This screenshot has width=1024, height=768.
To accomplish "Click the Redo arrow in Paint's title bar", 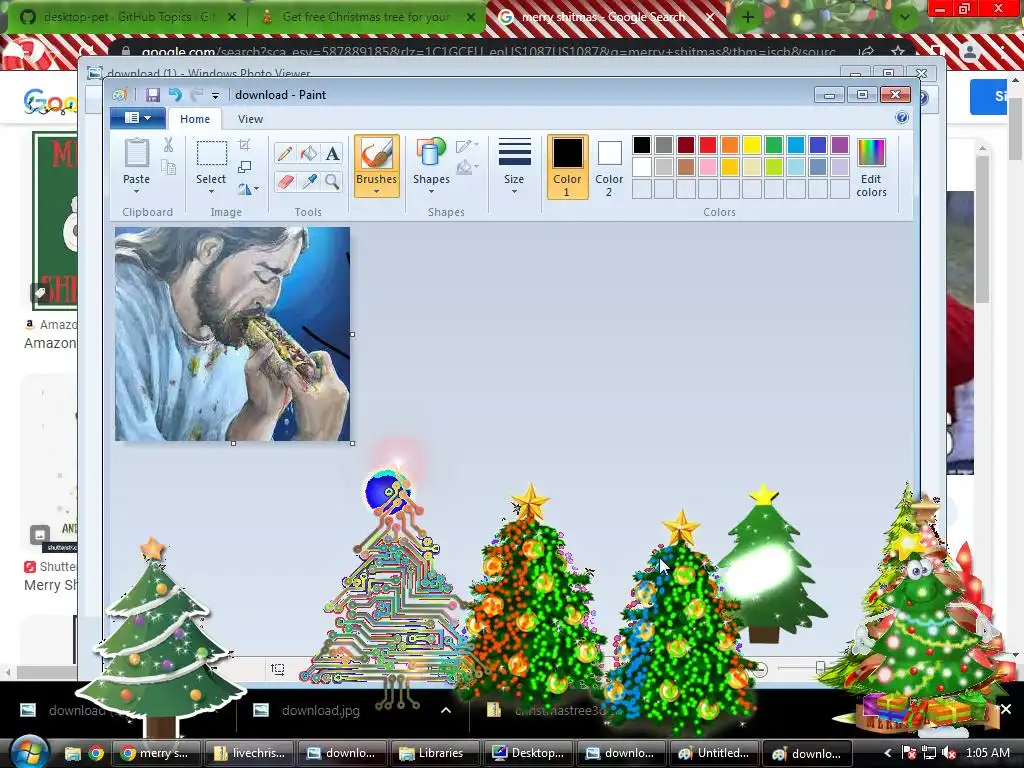I will (x=196, y=95).
